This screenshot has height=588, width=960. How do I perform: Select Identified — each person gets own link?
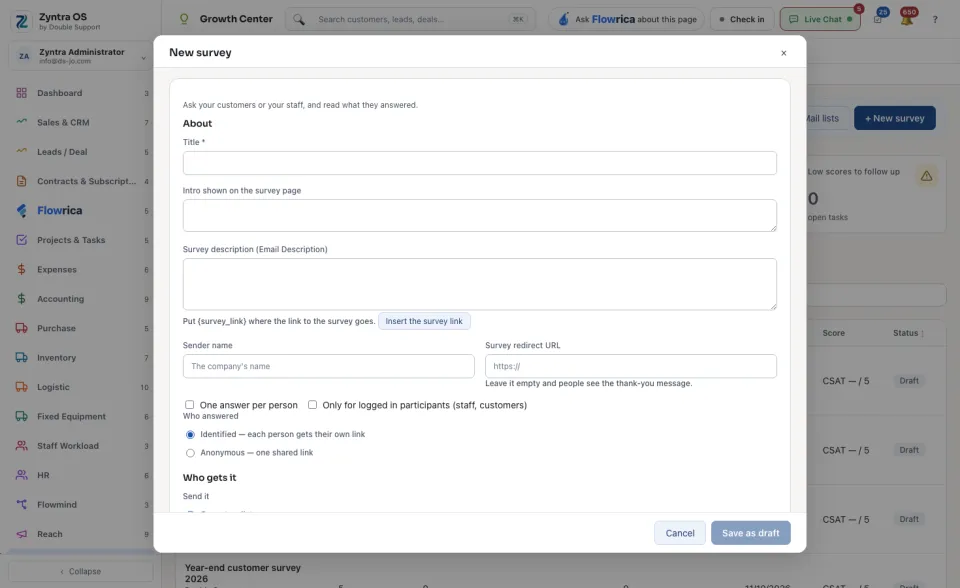pos(190,435)
